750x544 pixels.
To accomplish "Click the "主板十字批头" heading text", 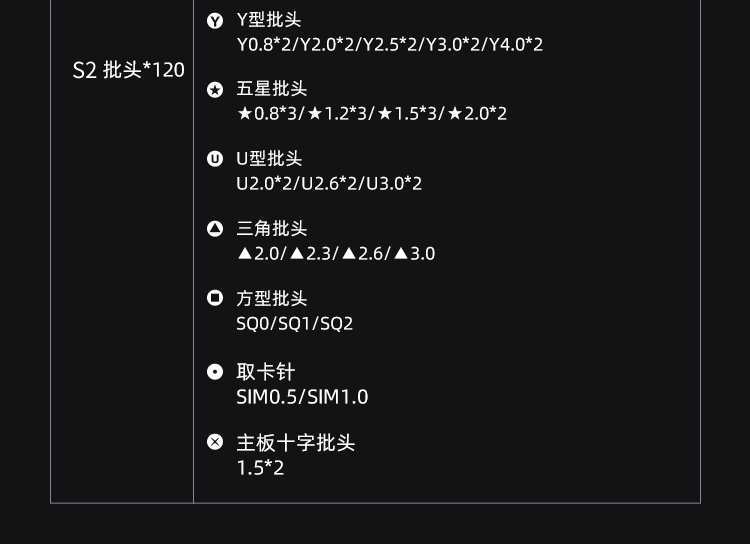I will click(x=296, y=442).
